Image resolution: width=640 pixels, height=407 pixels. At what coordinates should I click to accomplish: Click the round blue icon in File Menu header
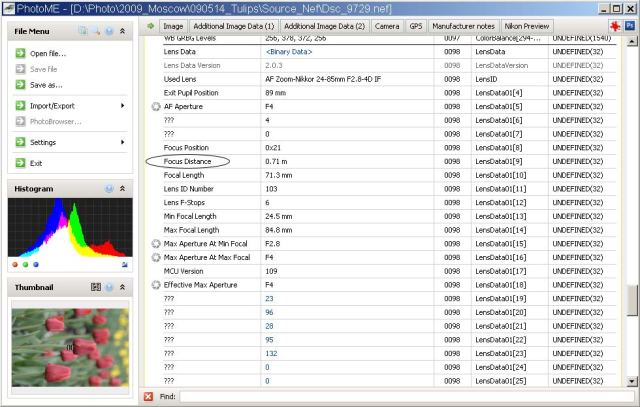(109, 31)
